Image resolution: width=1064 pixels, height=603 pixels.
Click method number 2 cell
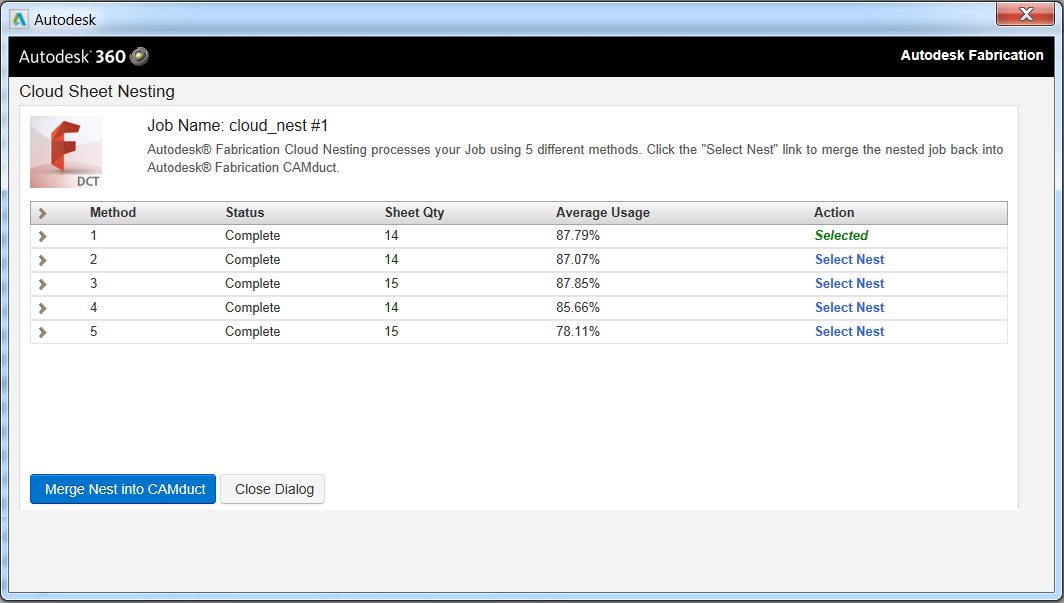pyautogui.click(x=94, y=260)
